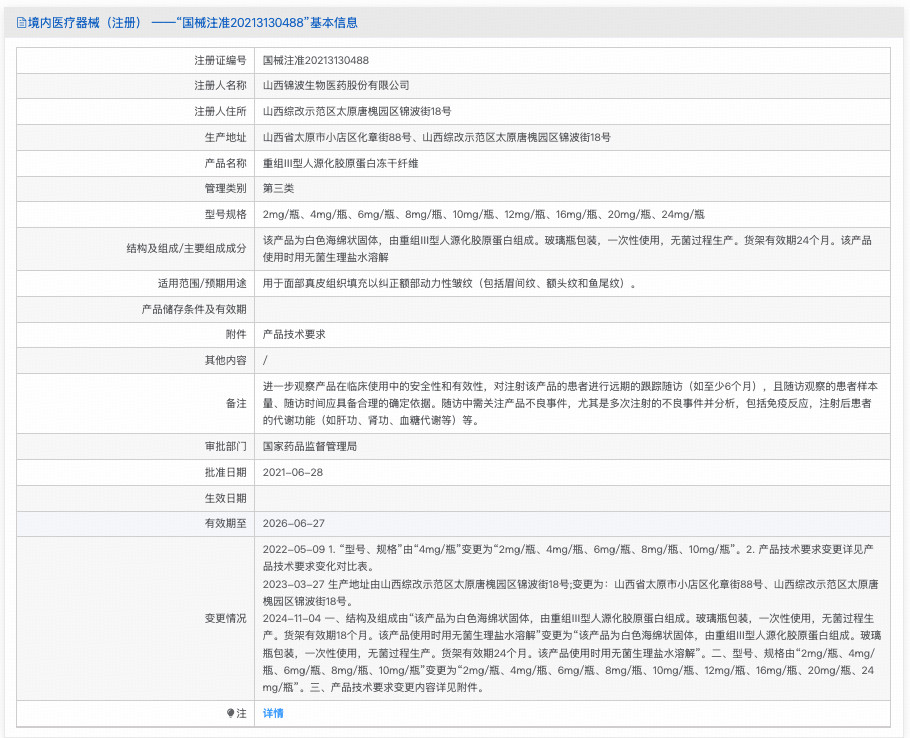Click the 国家药品监督管理局 approval department value
This screenshot has width=910, height=738.
coord(309,446)
